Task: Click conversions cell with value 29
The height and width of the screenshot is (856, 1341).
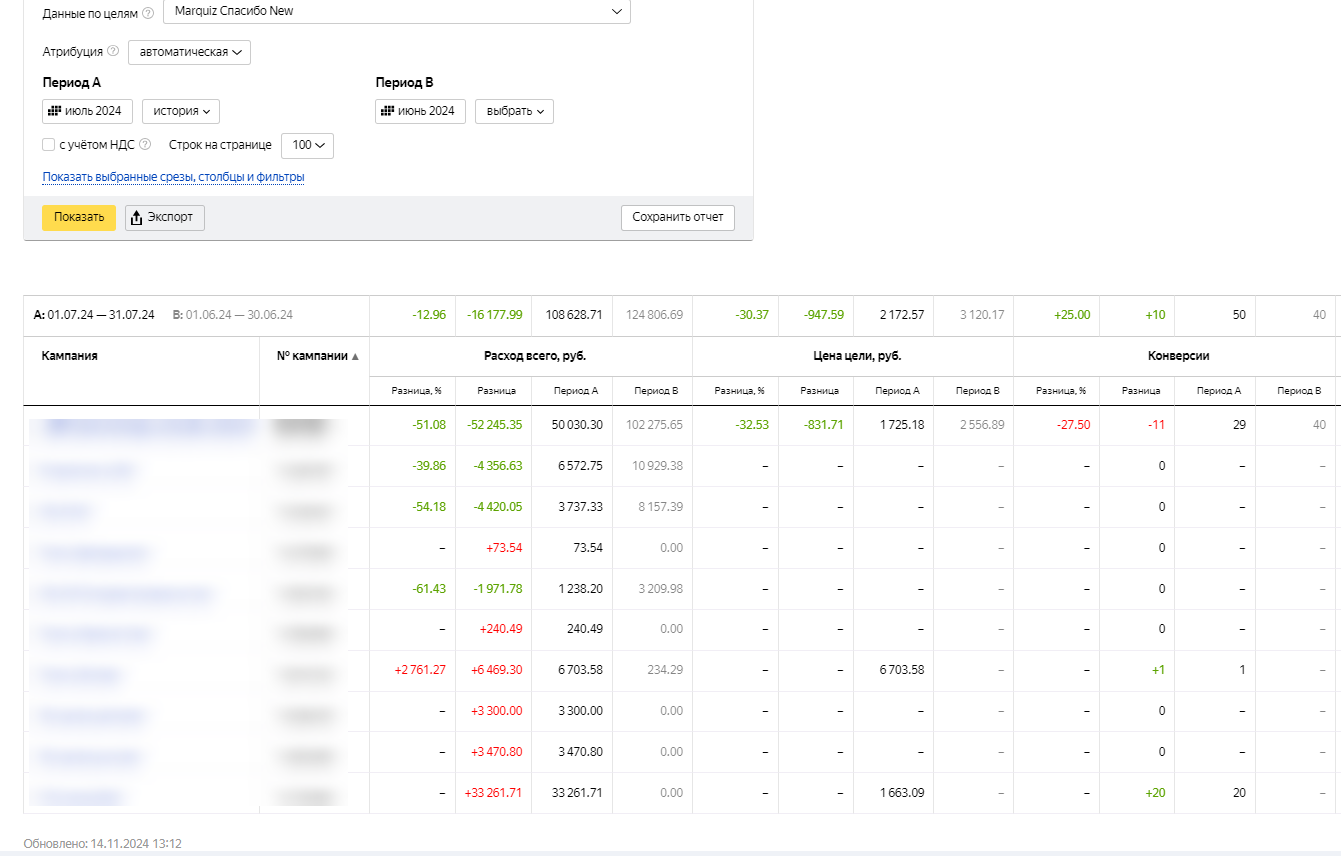Action: (x=1239, y=425)
